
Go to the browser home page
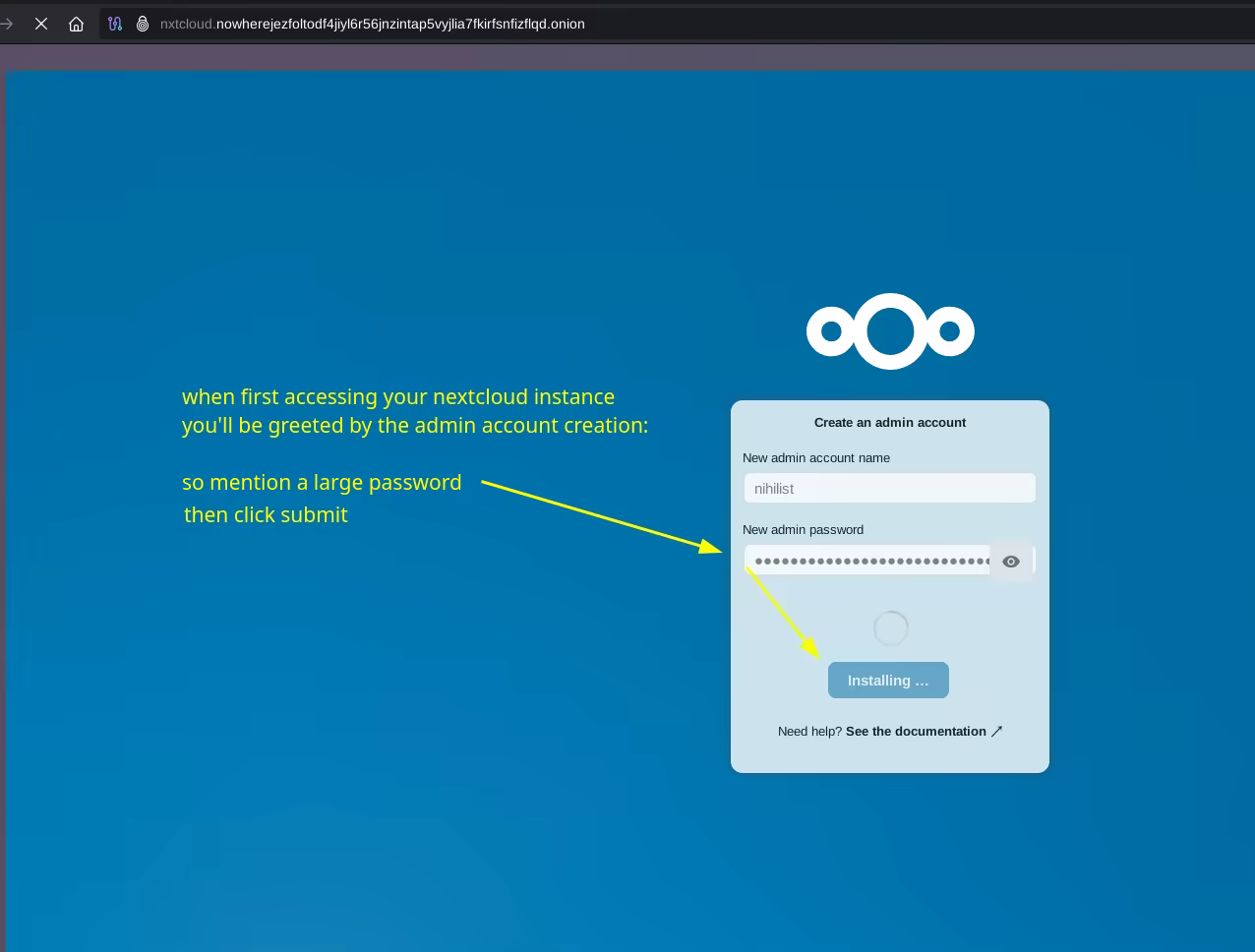[x=76, y=24]
